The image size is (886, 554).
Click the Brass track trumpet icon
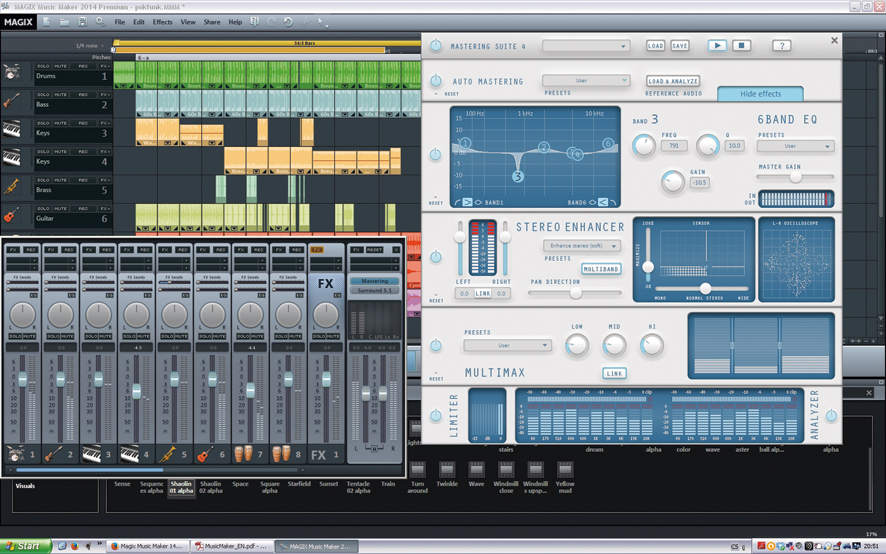[x=11, y=187]
